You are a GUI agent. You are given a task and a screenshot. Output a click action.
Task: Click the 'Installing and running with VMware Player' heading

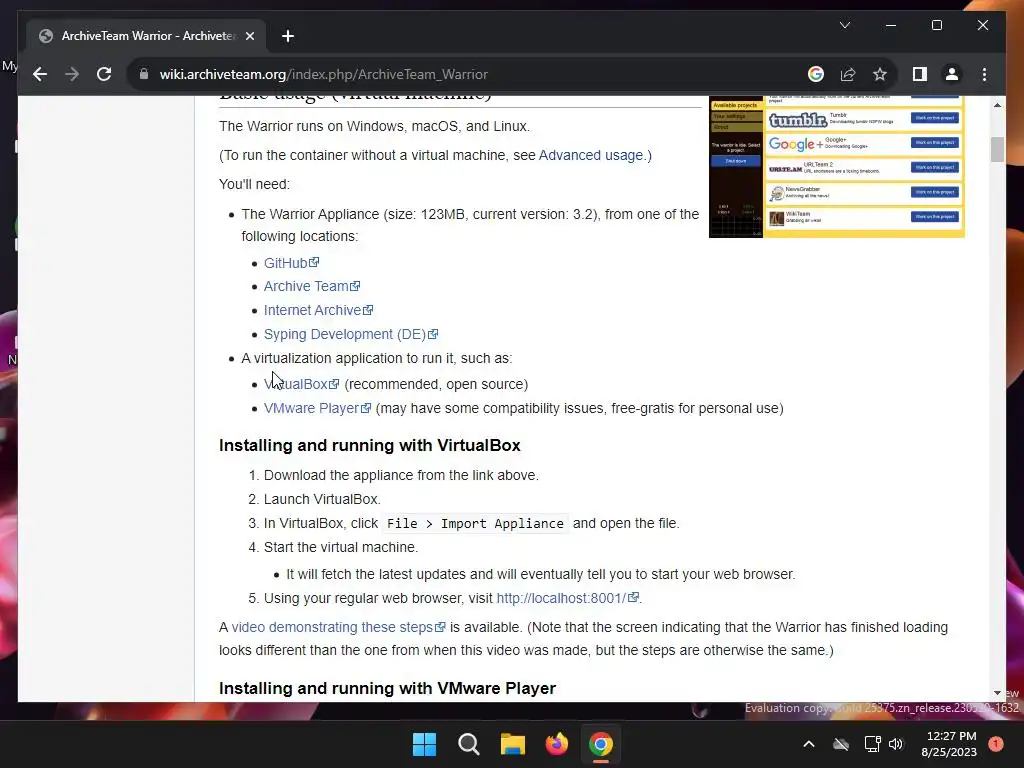(387, 688)
